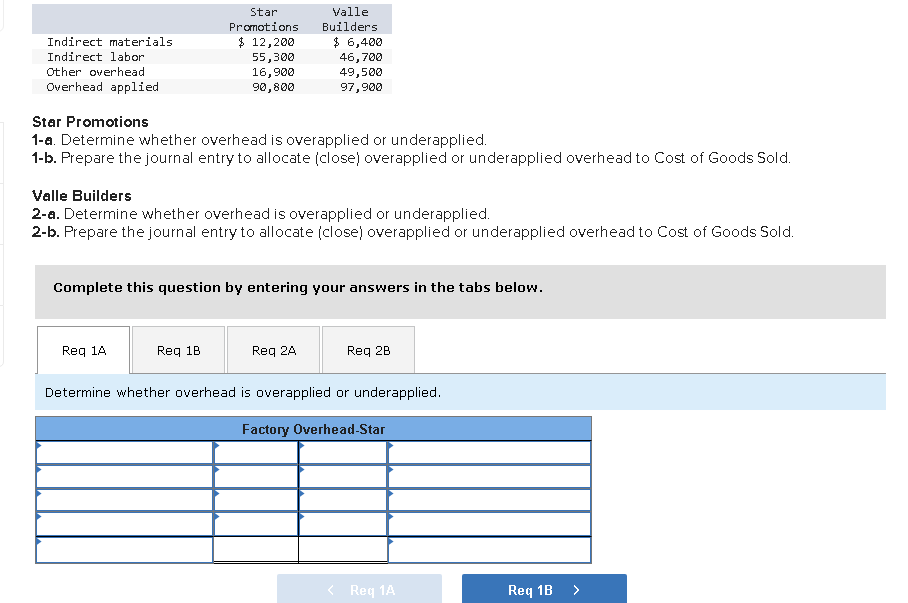Select the Req 1A tab

pyautogui.click(x=83, y=349)
